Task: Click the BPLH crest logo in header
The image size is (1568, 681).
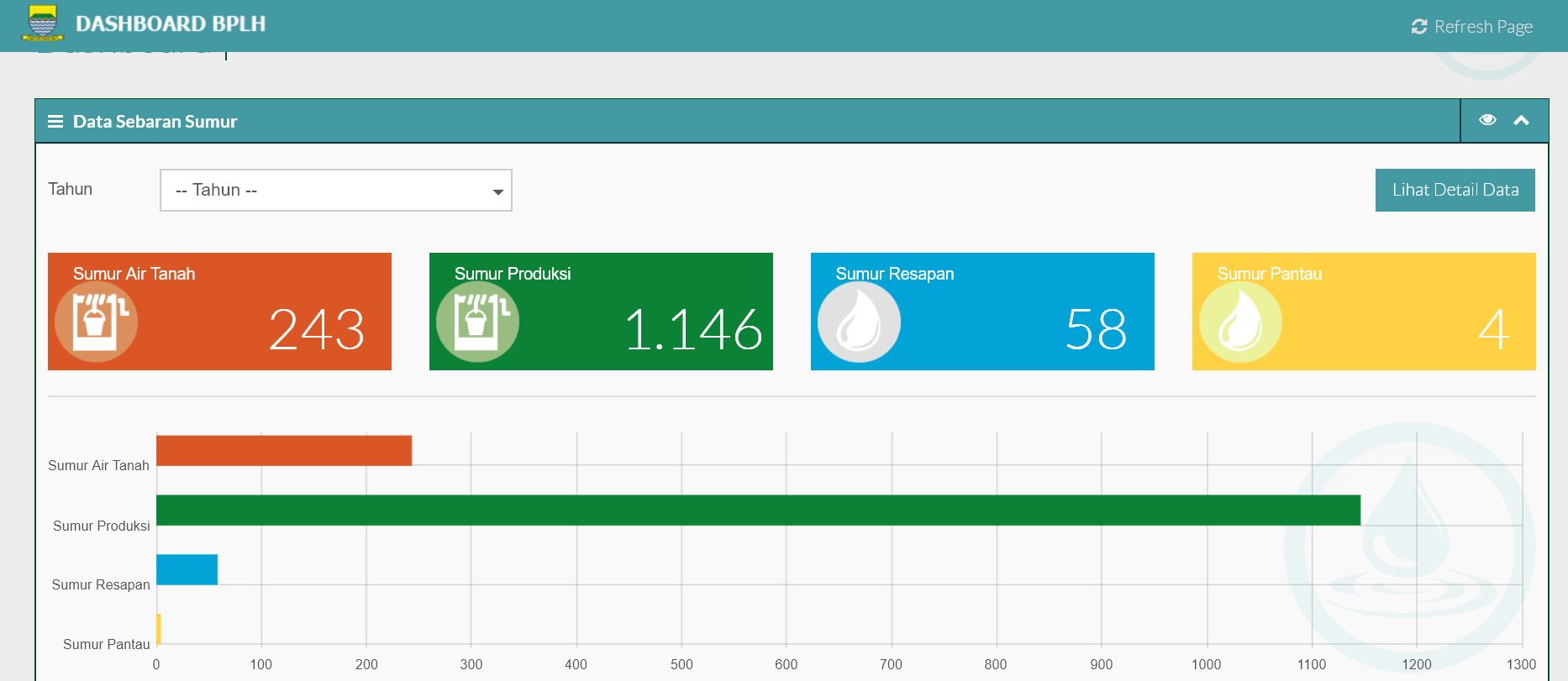Action: pyautogui.click(x=42, y=24)
